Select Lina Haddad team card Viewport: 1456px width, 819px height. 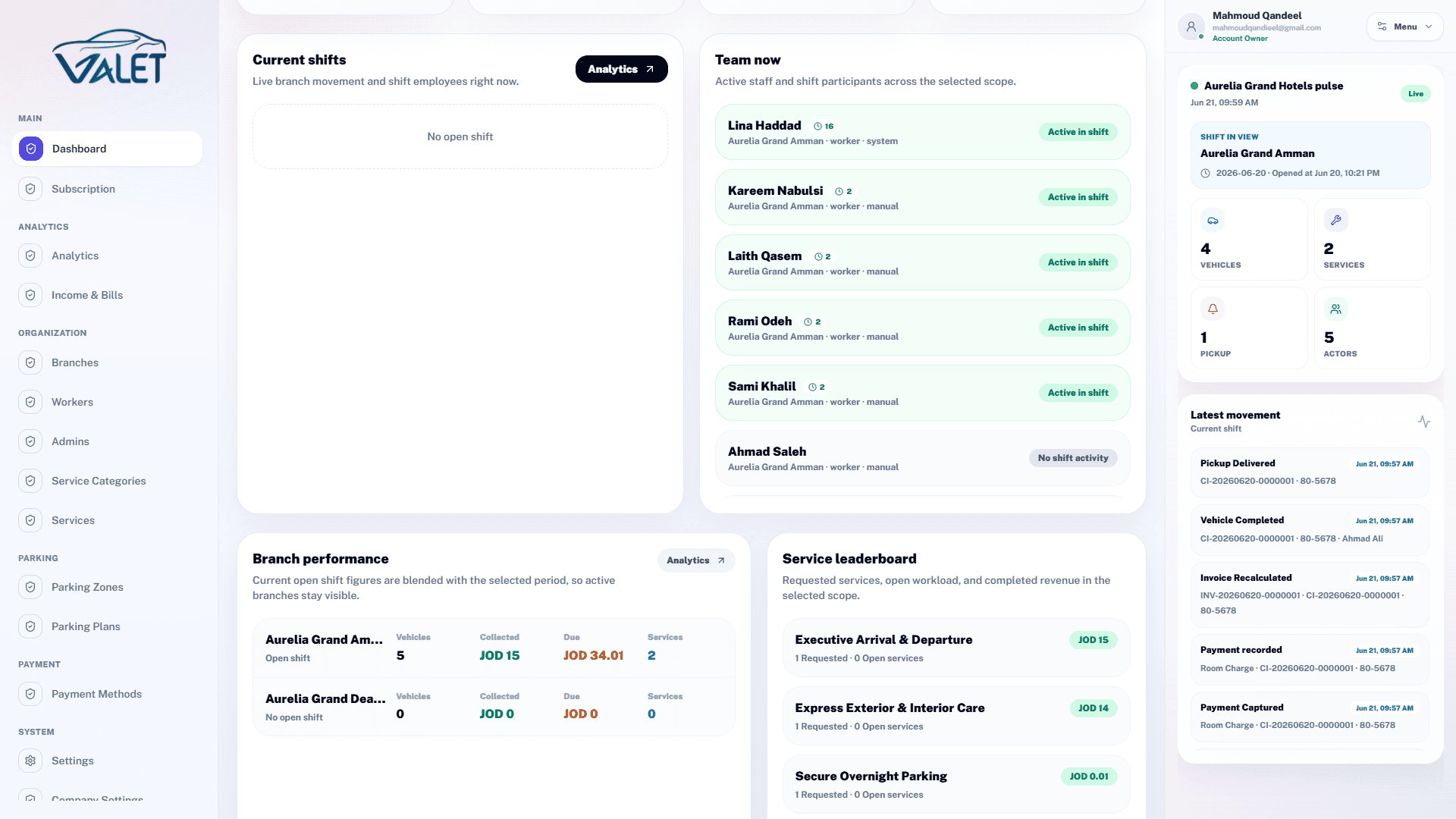tap(922, 132)
